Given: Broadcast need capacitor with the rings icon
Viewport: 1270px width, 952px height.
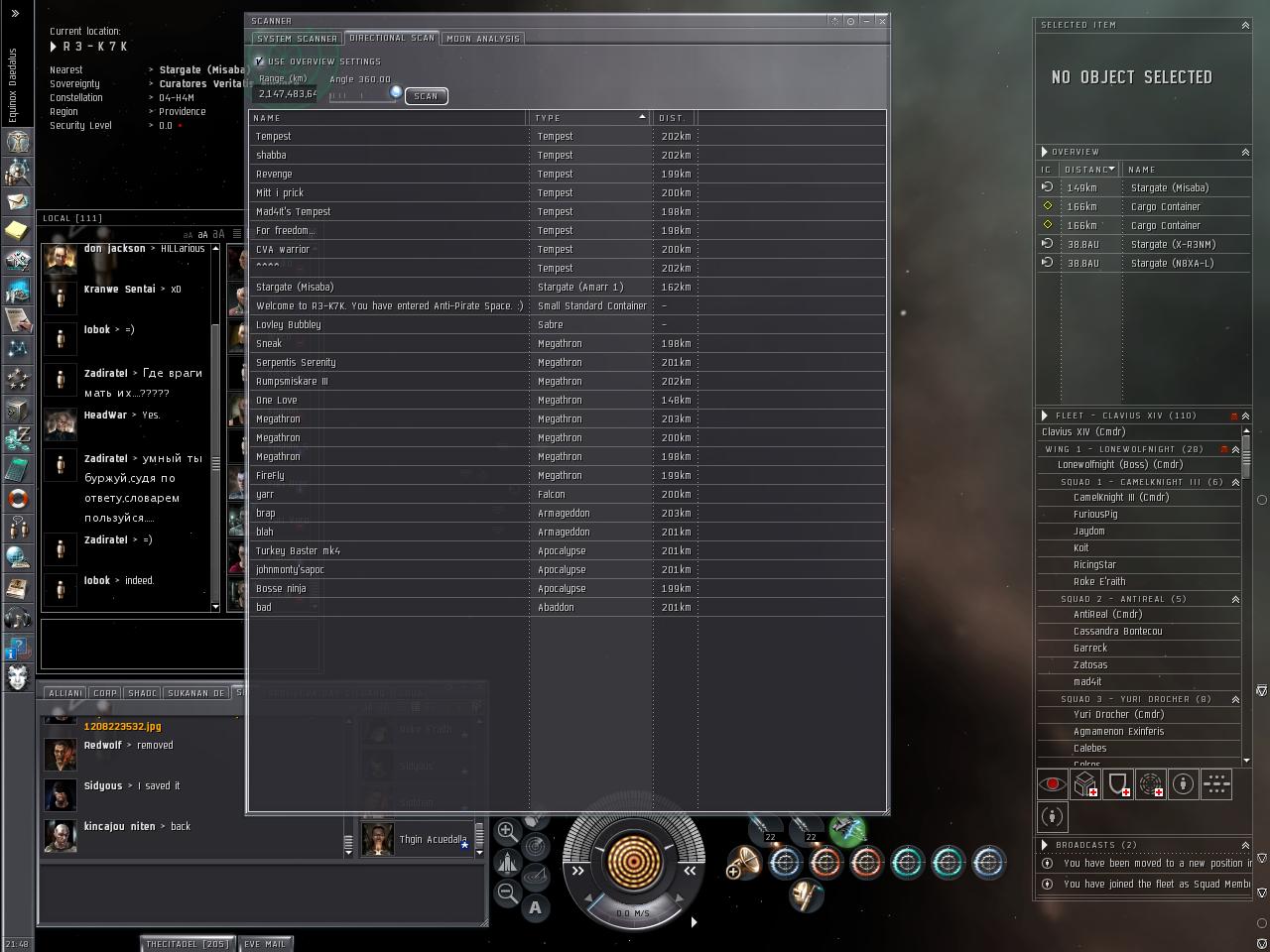Looking at the screenshot, I should (1151, 784).
